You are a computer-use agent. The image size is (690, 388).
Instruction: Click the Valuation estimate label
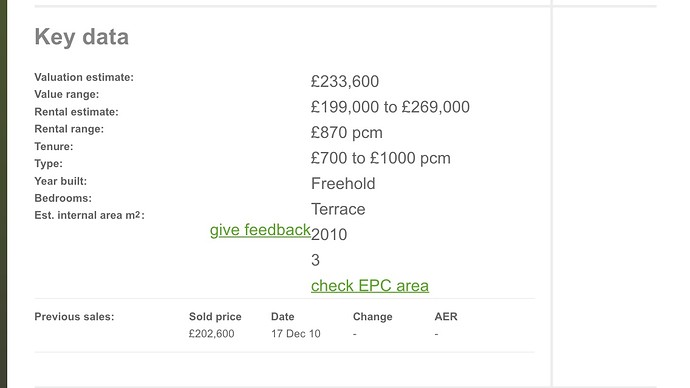(x=84, y=77)
